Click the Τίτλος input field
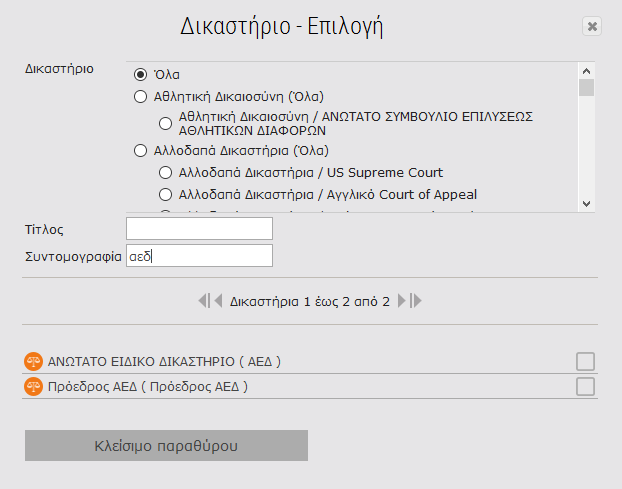The width and height of the screenshot is (622, 489). (200, 229)
